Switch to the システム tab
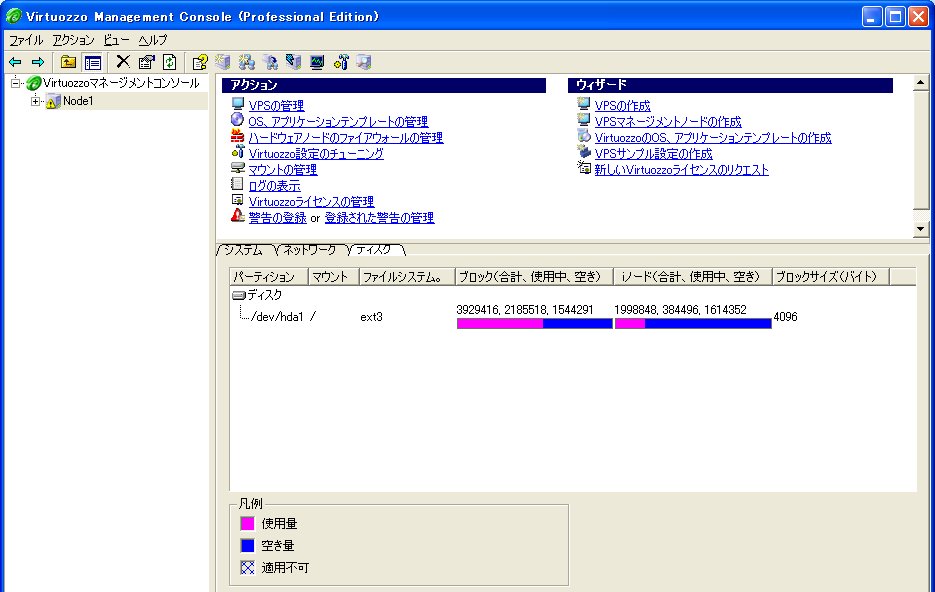935x592 pixels. click(x=244, y=250)
